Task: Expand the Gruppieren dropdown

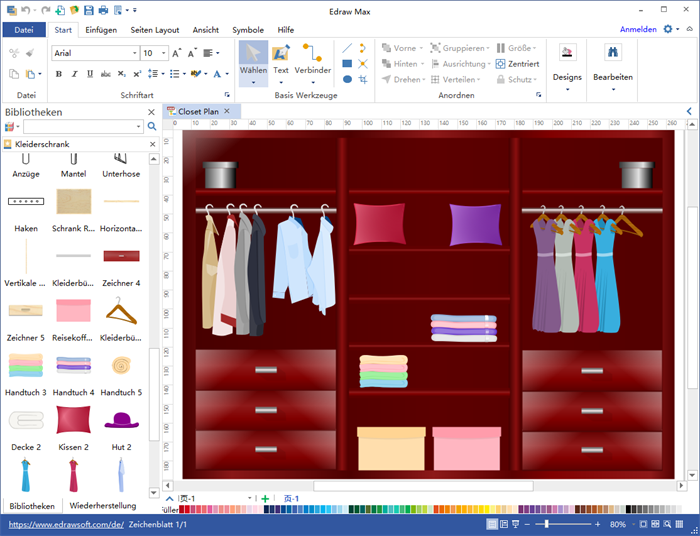Action: pyautogui.click(x=487, y=48)
